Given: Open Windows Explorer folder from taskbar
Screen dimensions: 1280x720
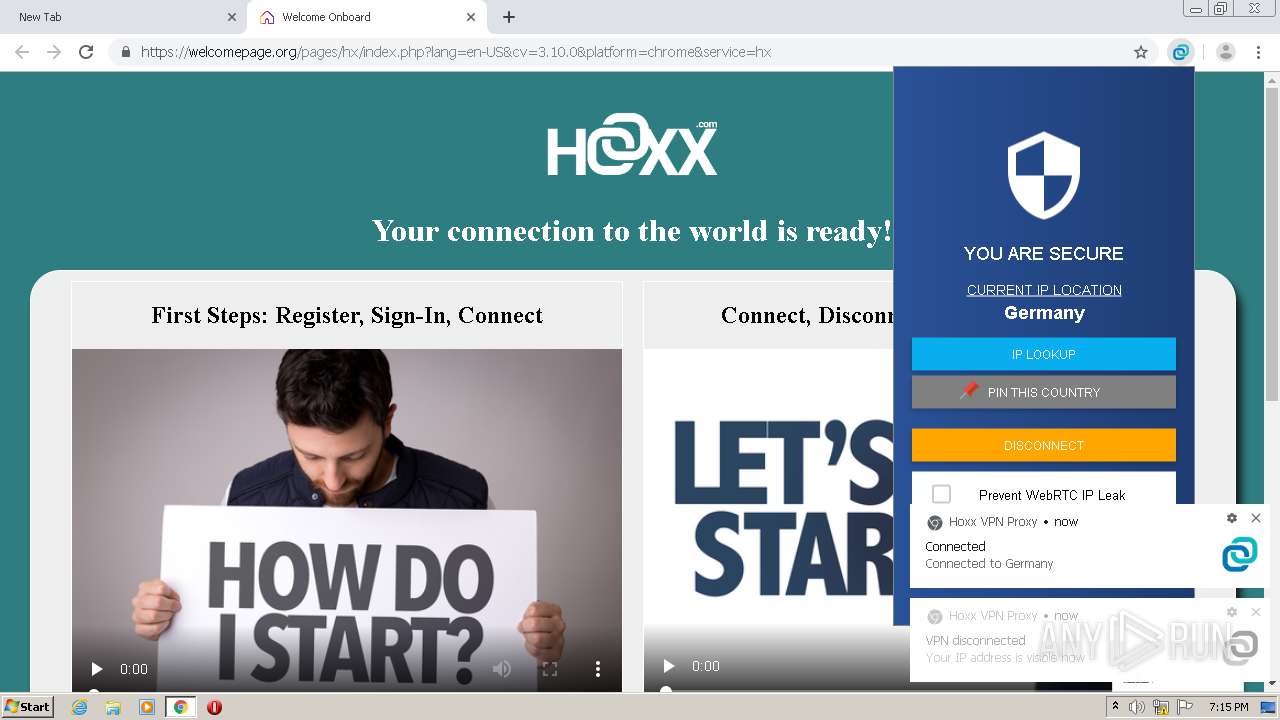Looking at the screenshot, I should (113, 707).
